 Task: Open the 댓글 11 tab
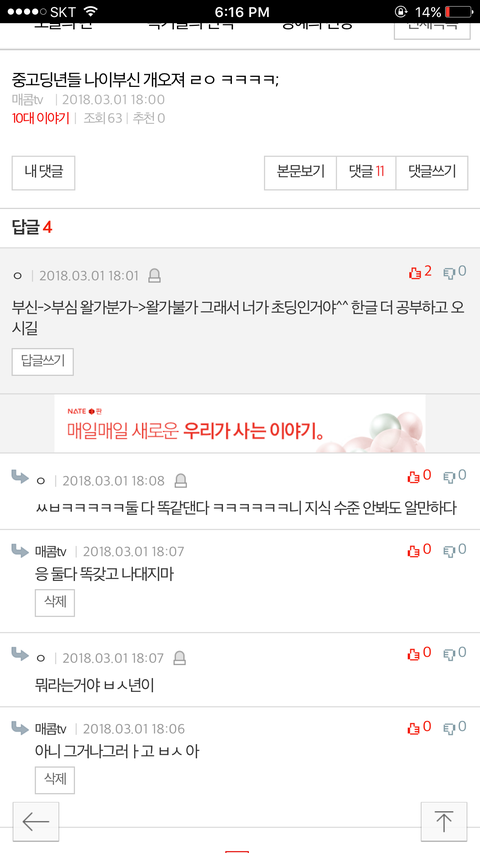366,173
